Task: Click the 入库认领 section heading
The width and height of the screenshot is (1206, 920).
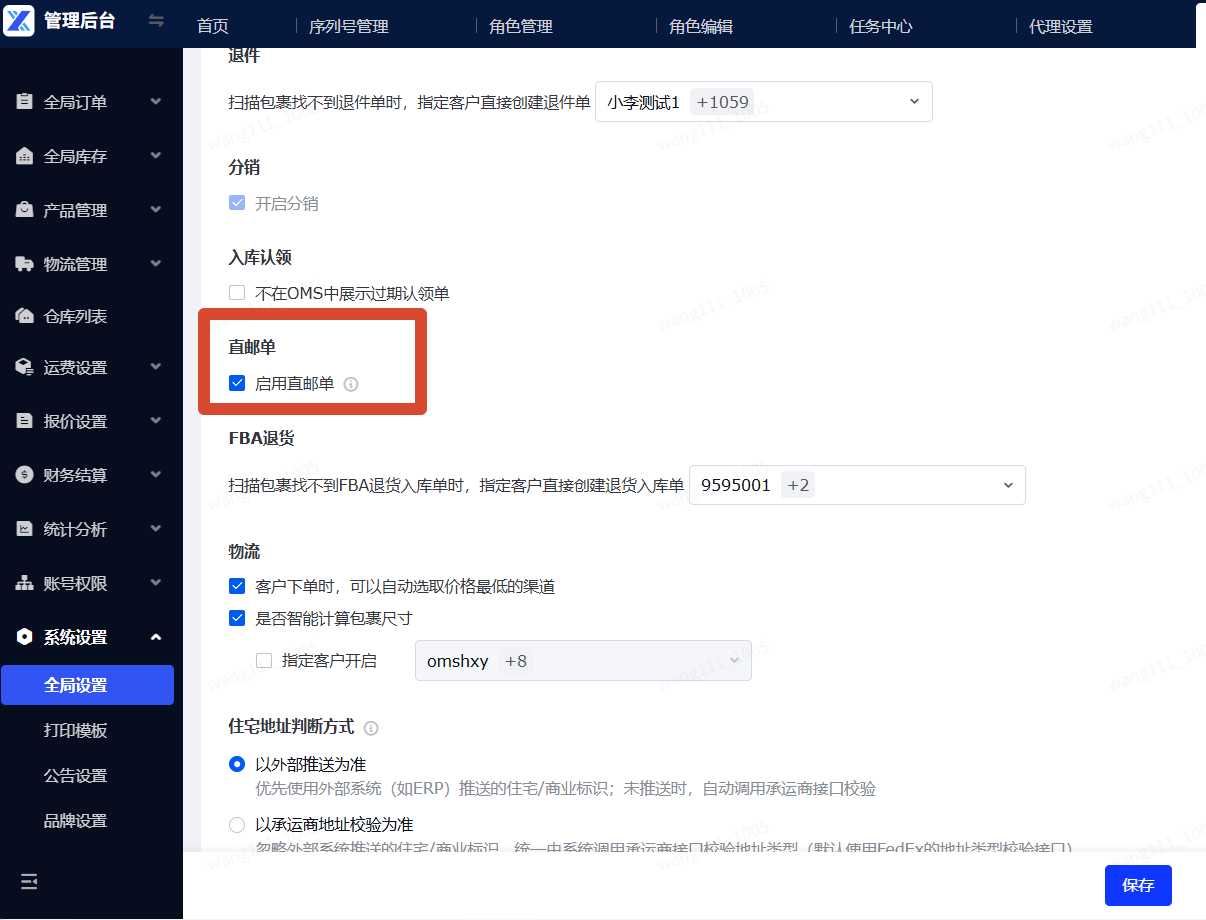Action: (260, 257)
